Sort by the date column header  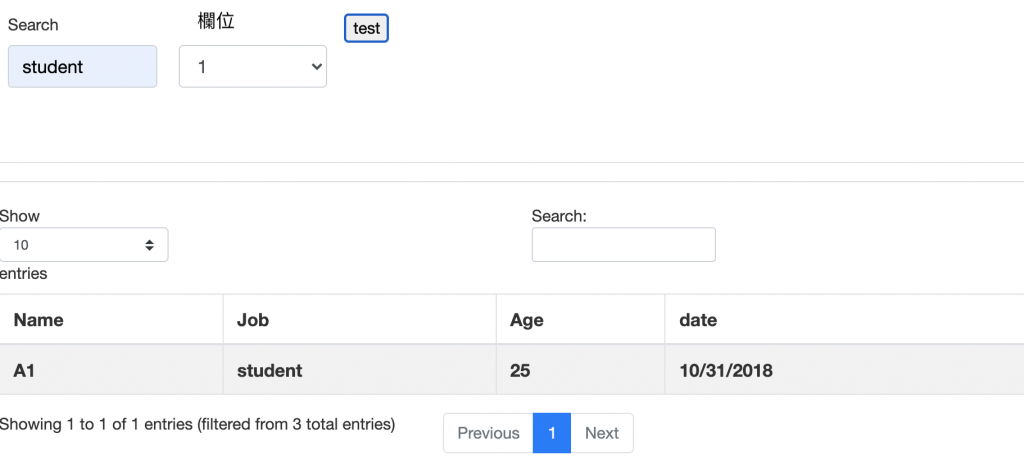coord(698,320)
